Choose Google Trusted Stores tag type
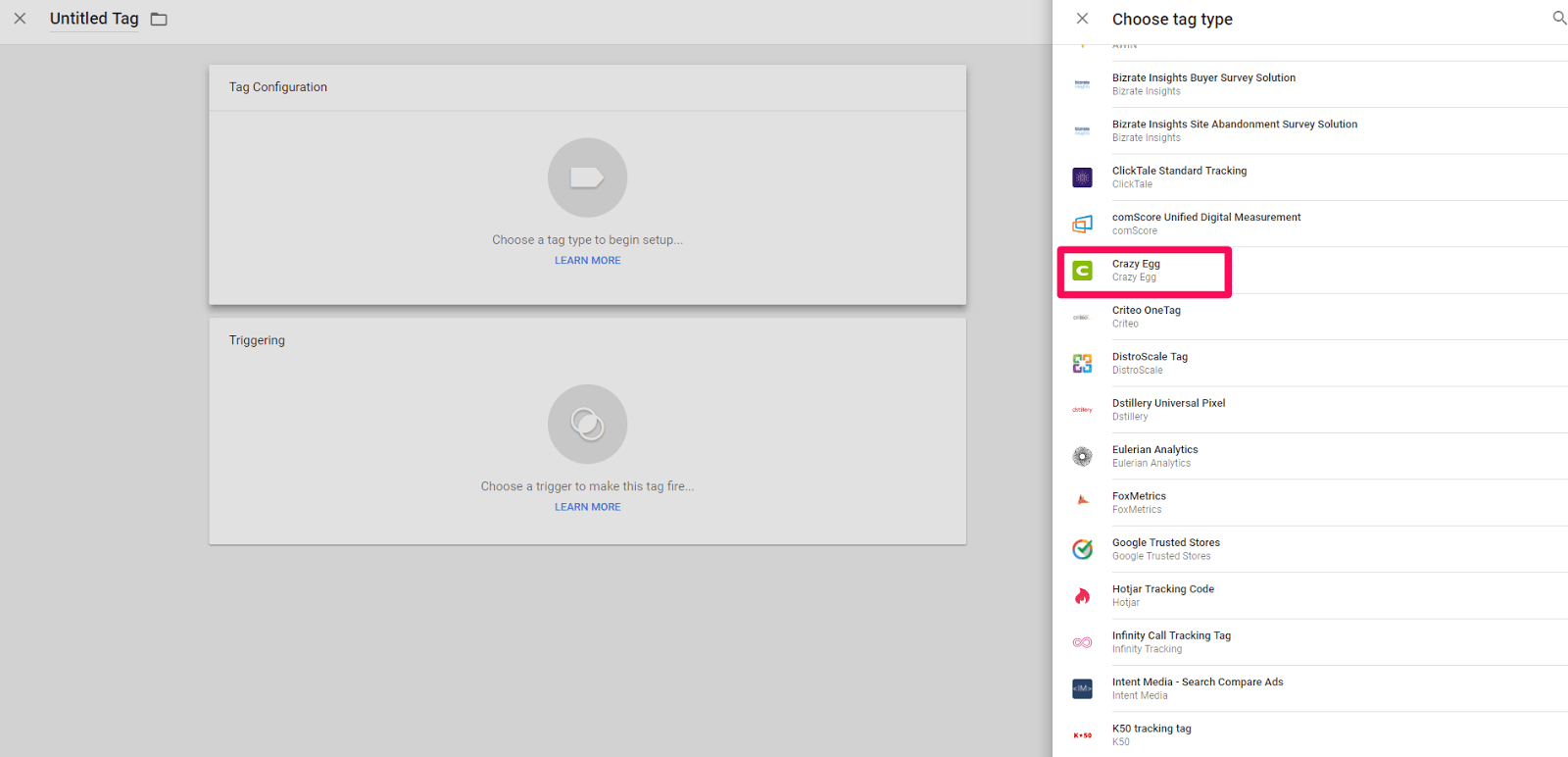 point(1166,542)
